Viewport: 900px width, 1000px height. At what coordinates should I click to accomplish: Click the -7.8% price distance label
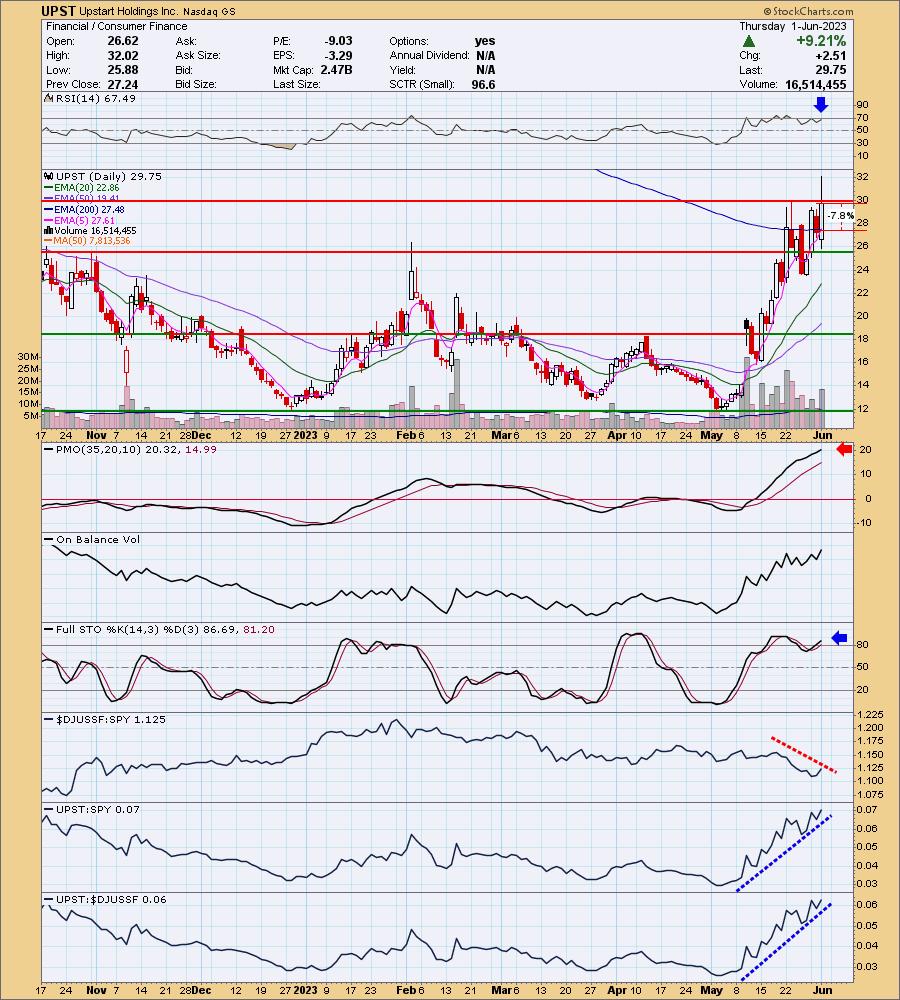tap(840, 216)
